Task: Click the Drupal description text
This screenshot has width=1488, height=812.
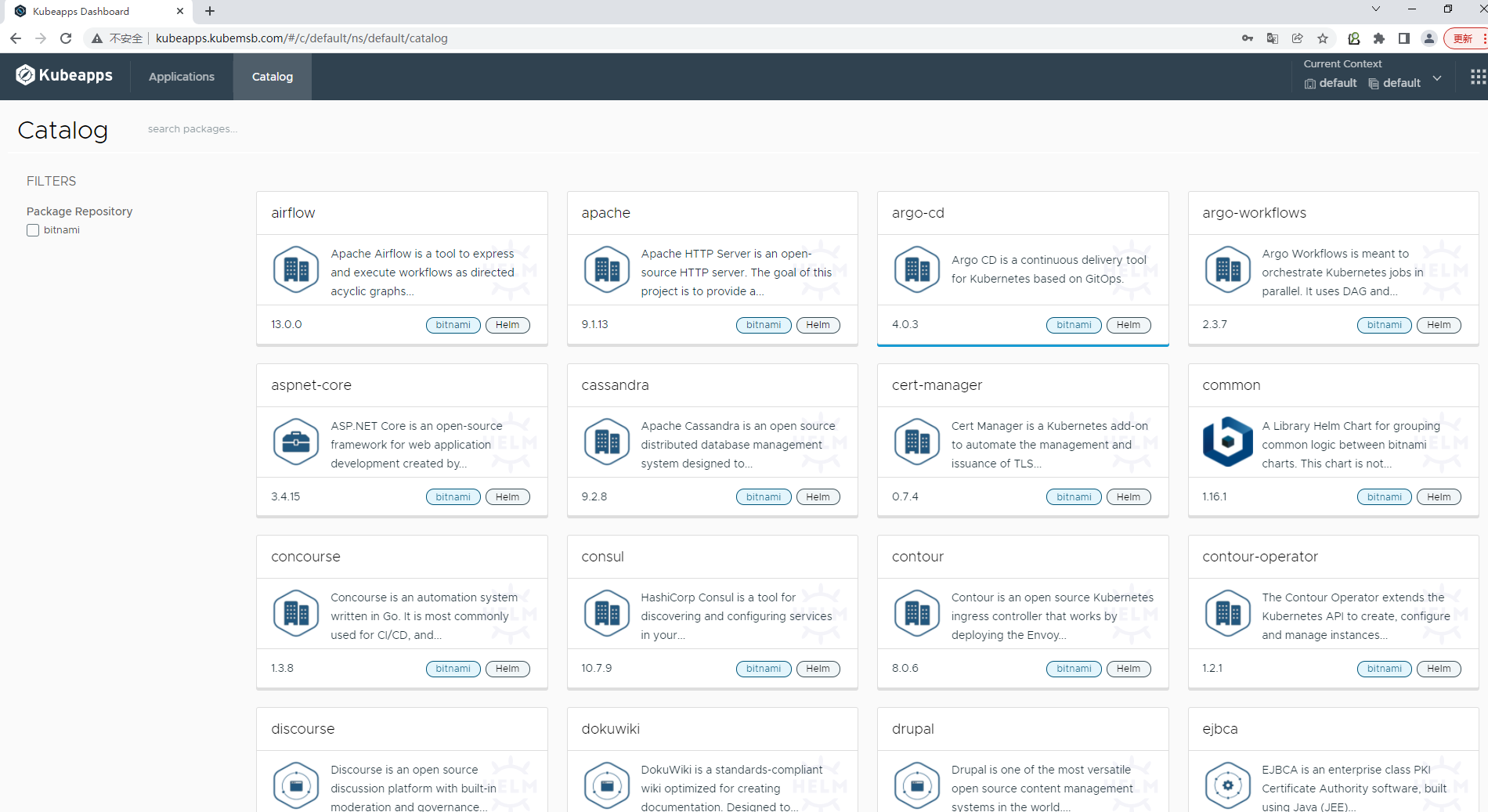Action: coord(1042,789)
